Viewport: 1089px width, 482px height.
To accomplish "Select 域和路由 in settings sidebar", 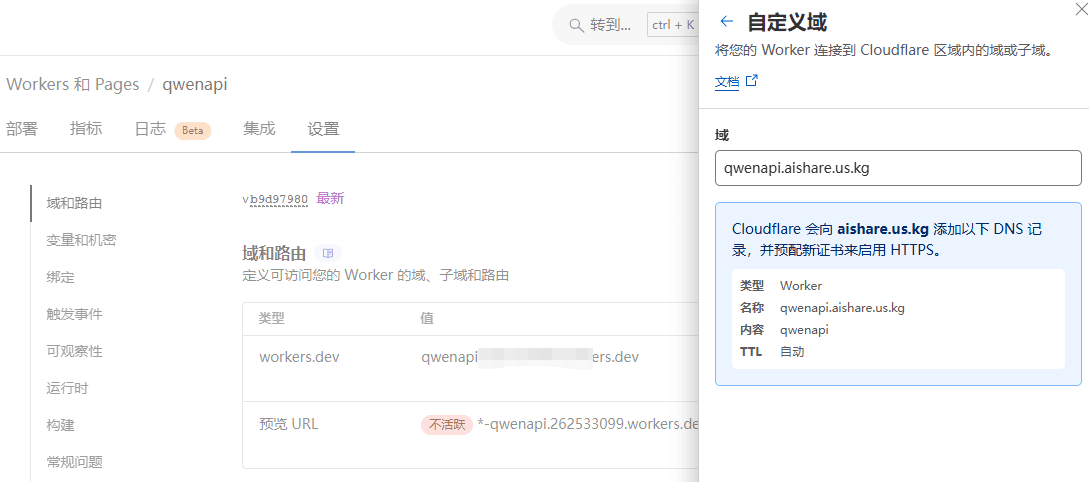I will [x=74, y=203].
